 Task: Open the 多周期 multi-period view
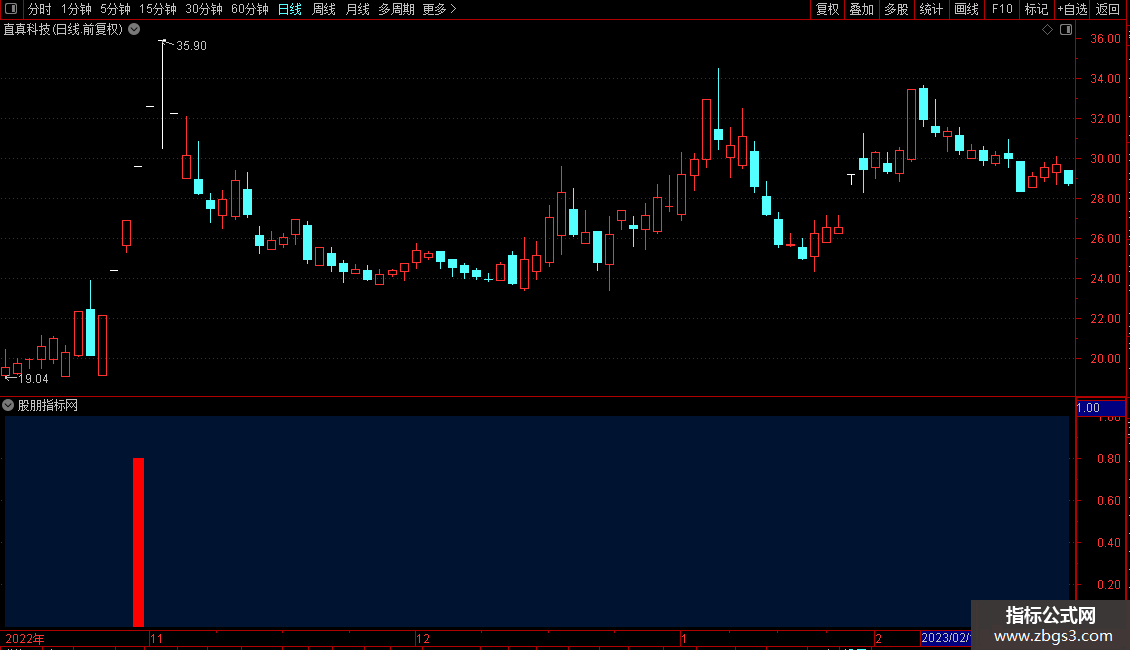click(396, 9)
